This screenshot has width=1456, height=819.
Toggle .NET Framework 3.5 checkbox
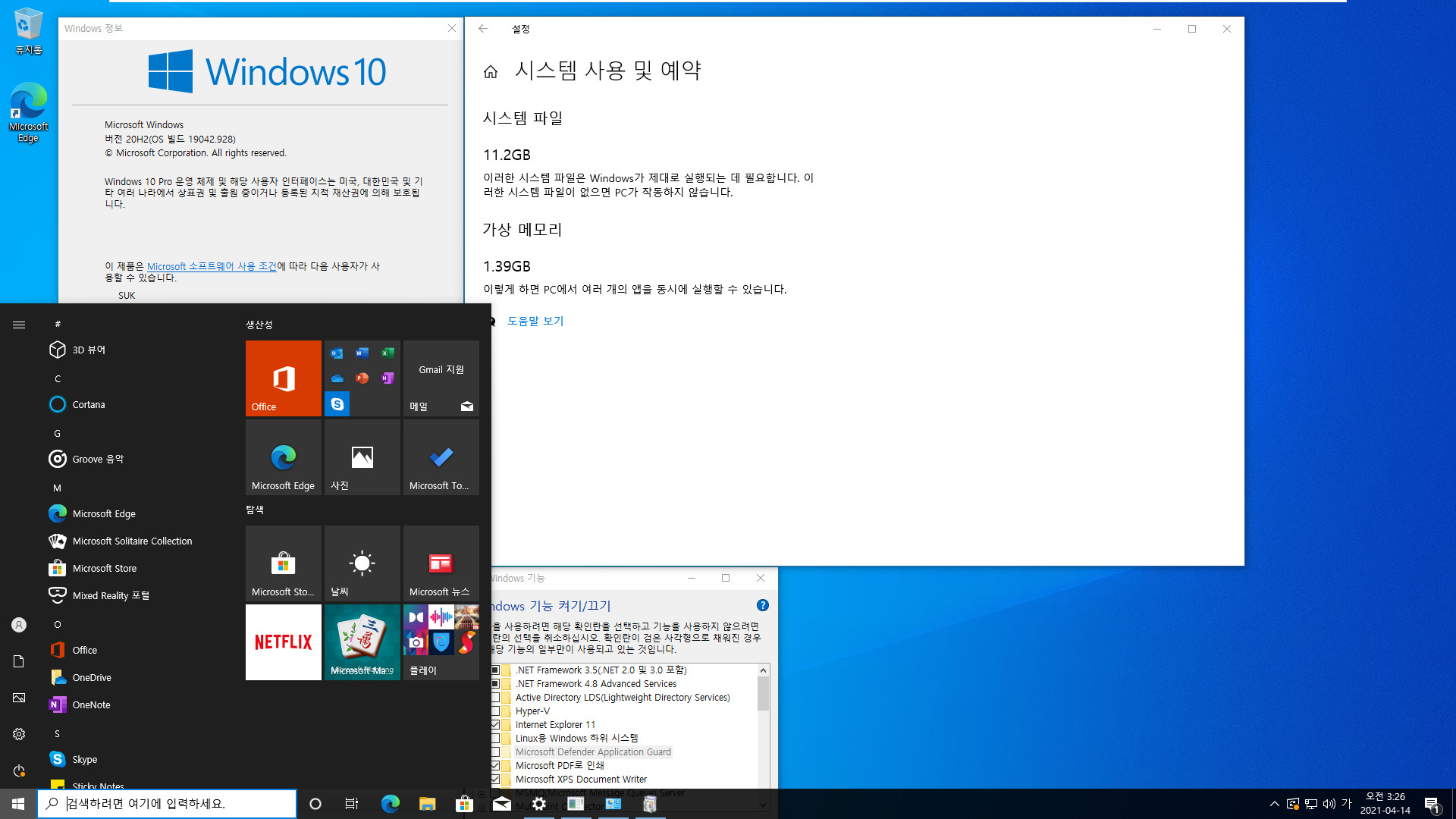tap(495, 670)
